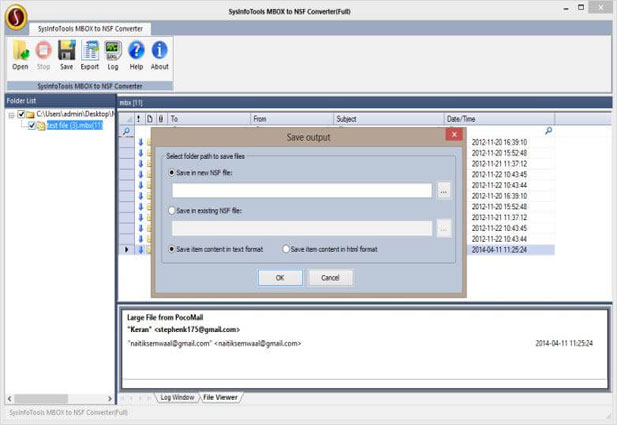Click the search magnifier at left of filter row
The width and height of the screenshot is (617, 425).
pyautogui.click(x=126, y=131)
